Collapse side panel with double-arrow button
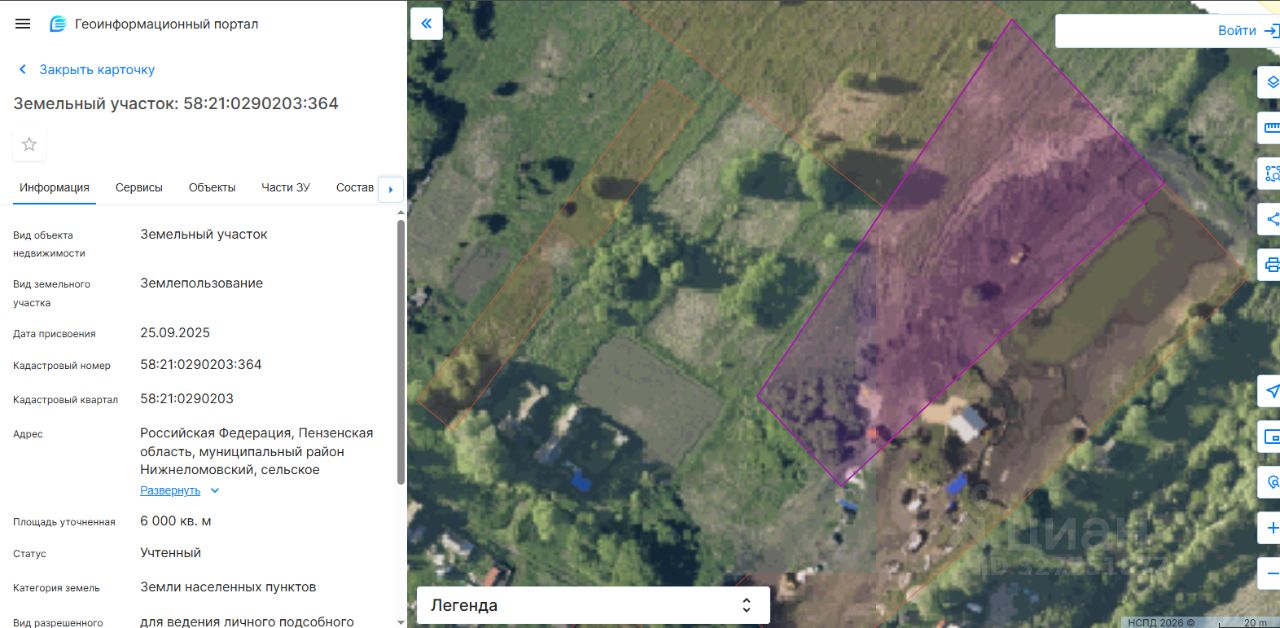 [x=426, y=23]
